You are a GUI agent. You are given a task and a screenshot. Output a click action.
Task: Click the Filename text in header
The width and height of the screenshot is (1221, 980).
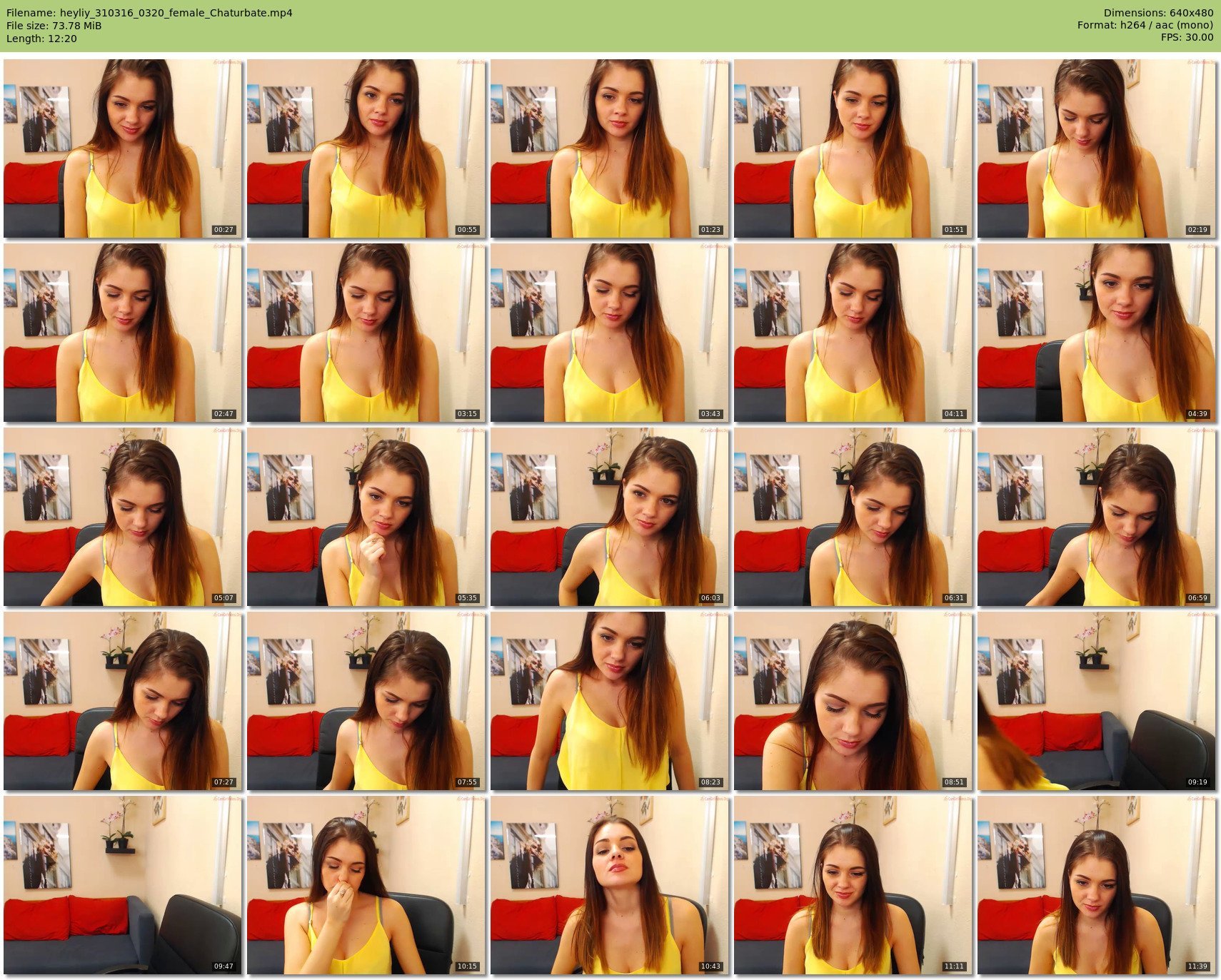coord(149,13)
